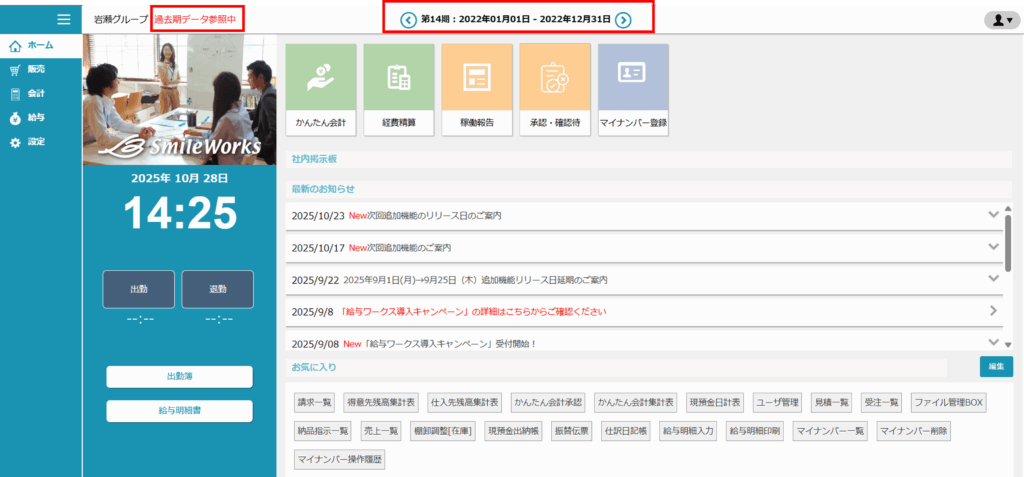The width and height of the screenshot is (1024, 477).
Task: Open the かんたん会計 tile
Action: point(320,90)
